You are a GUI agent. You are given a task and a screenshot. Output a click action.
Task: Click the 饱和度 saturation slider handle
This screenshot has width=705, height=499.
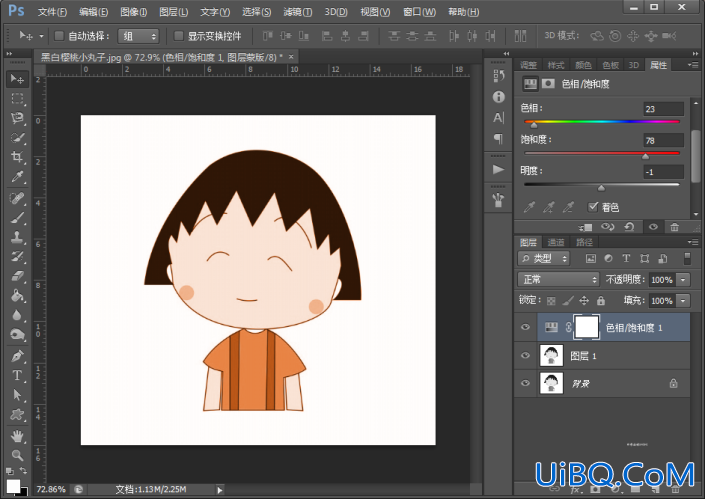click(x=645, y=157)
